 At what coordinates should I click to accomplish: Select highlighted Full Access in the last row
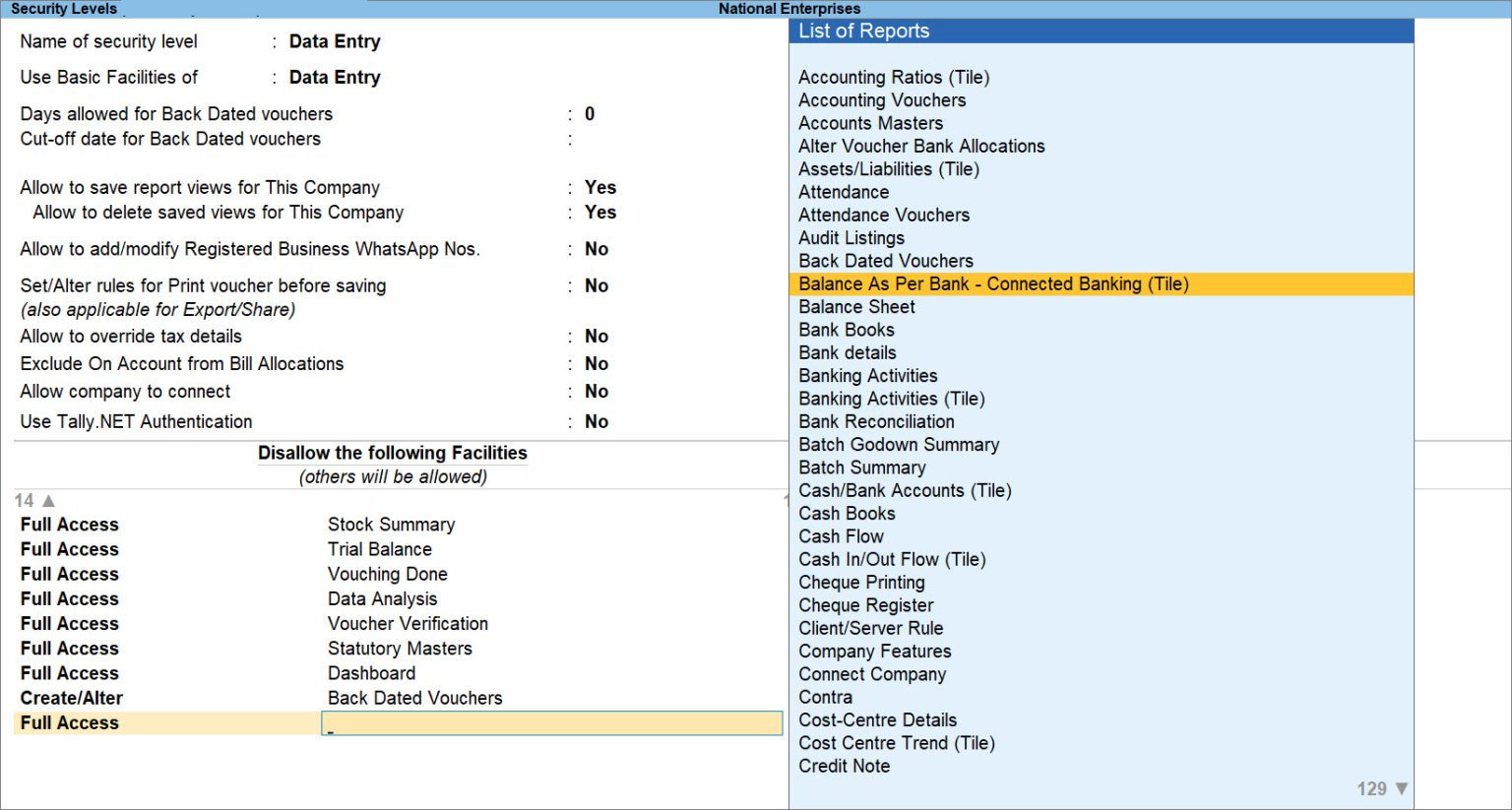coord(69,722)
